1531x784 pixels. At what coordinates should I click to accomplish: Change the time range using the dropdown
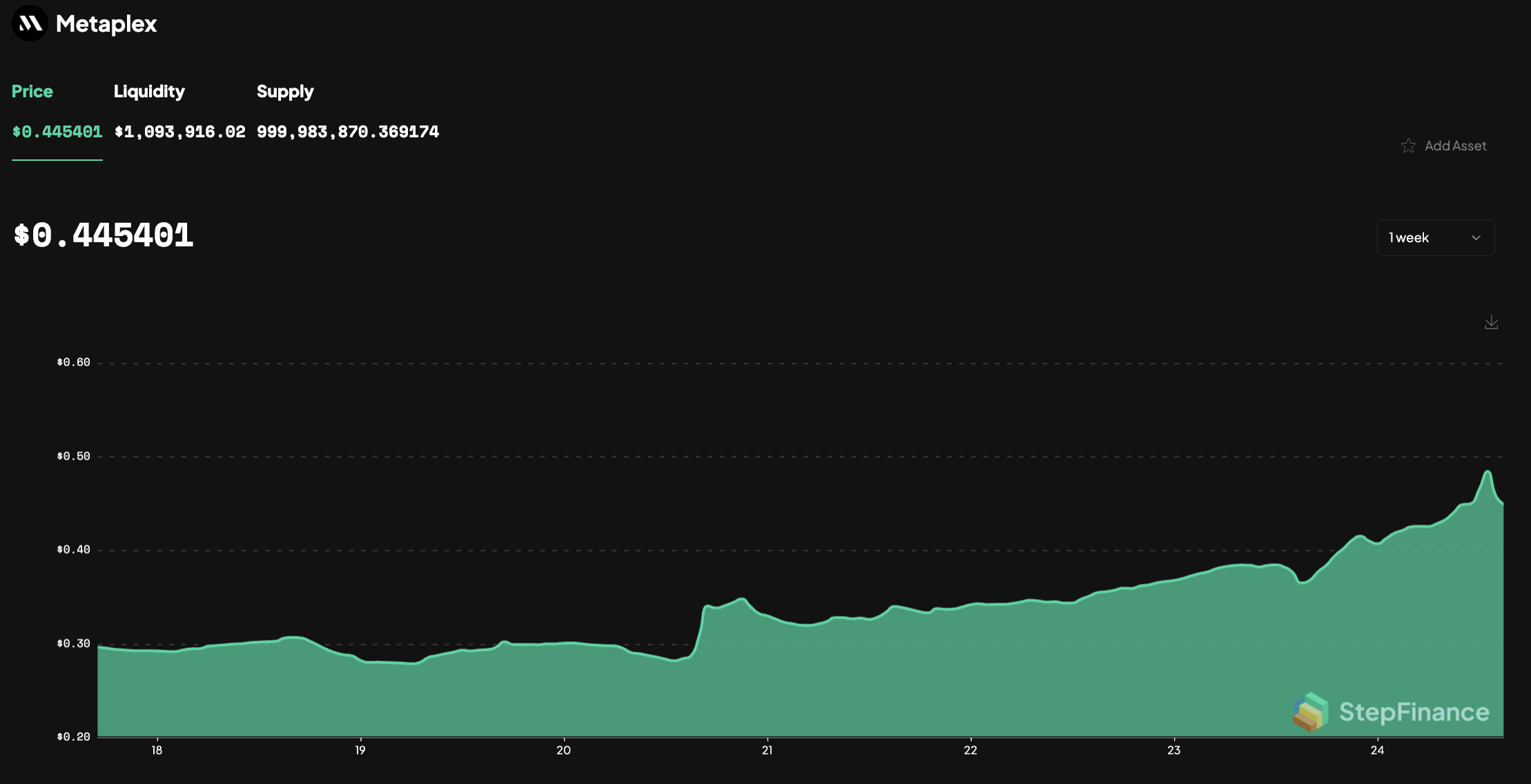click(x=1436, y=237)
